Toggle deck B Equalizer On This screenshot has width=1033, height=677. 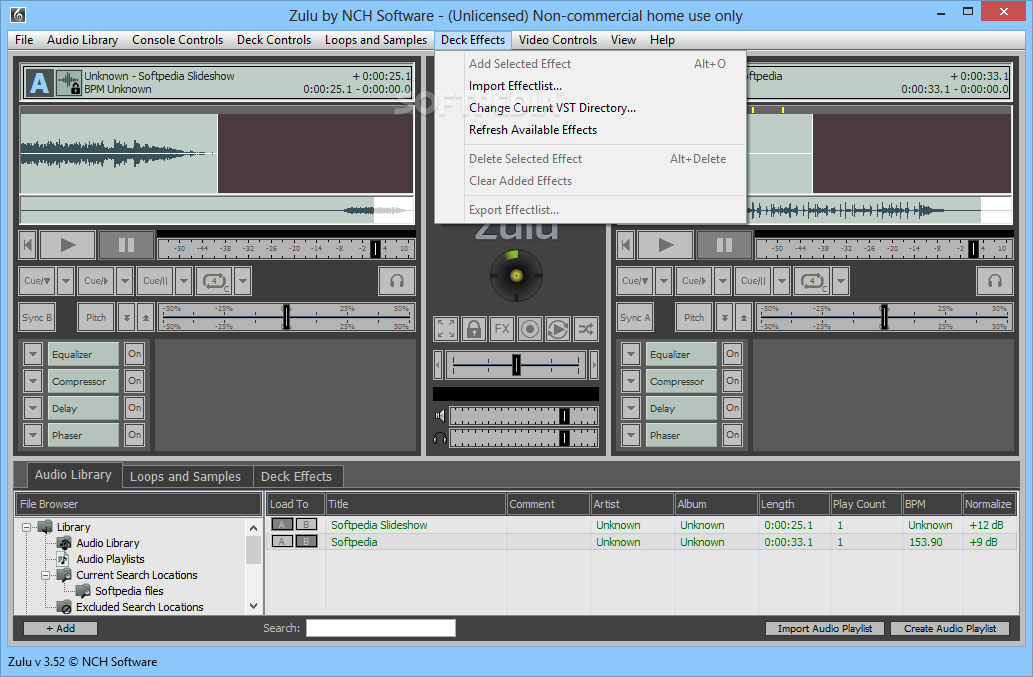[733, 354]
